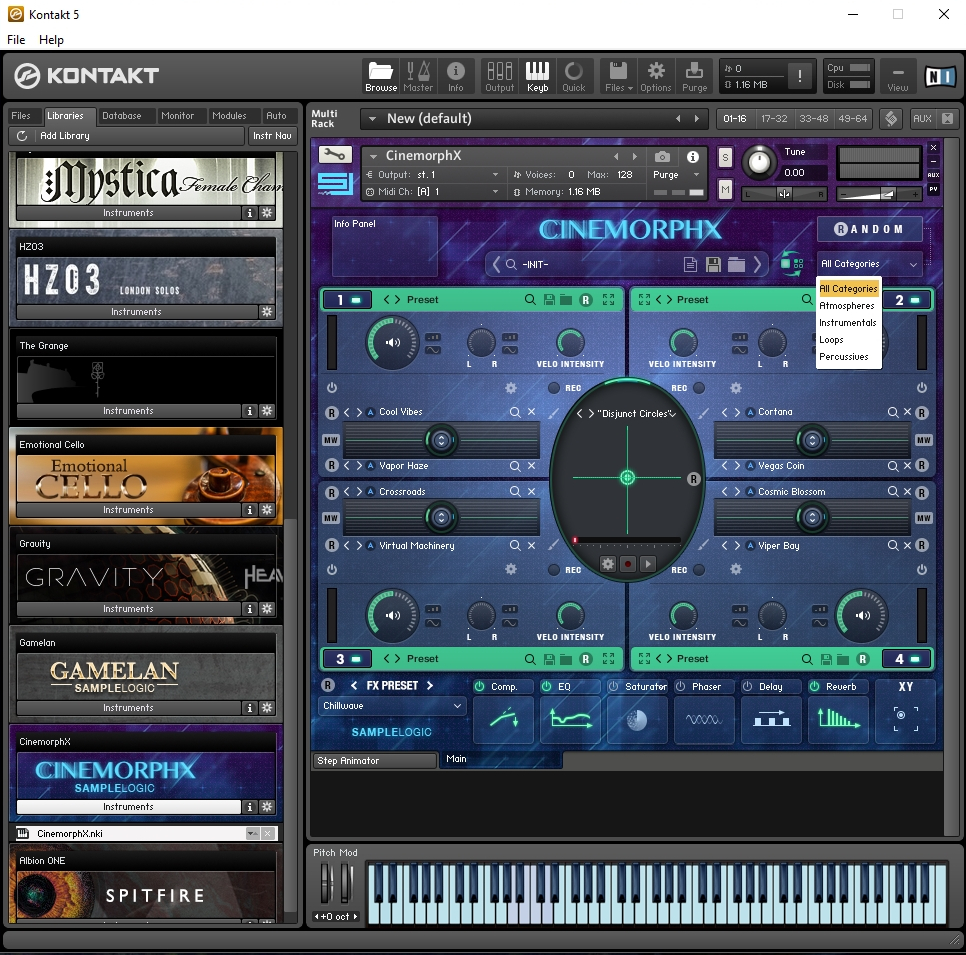This screenshot has height=955, width=966.
Task: Open the Master editor
Action: click(418, 76)
